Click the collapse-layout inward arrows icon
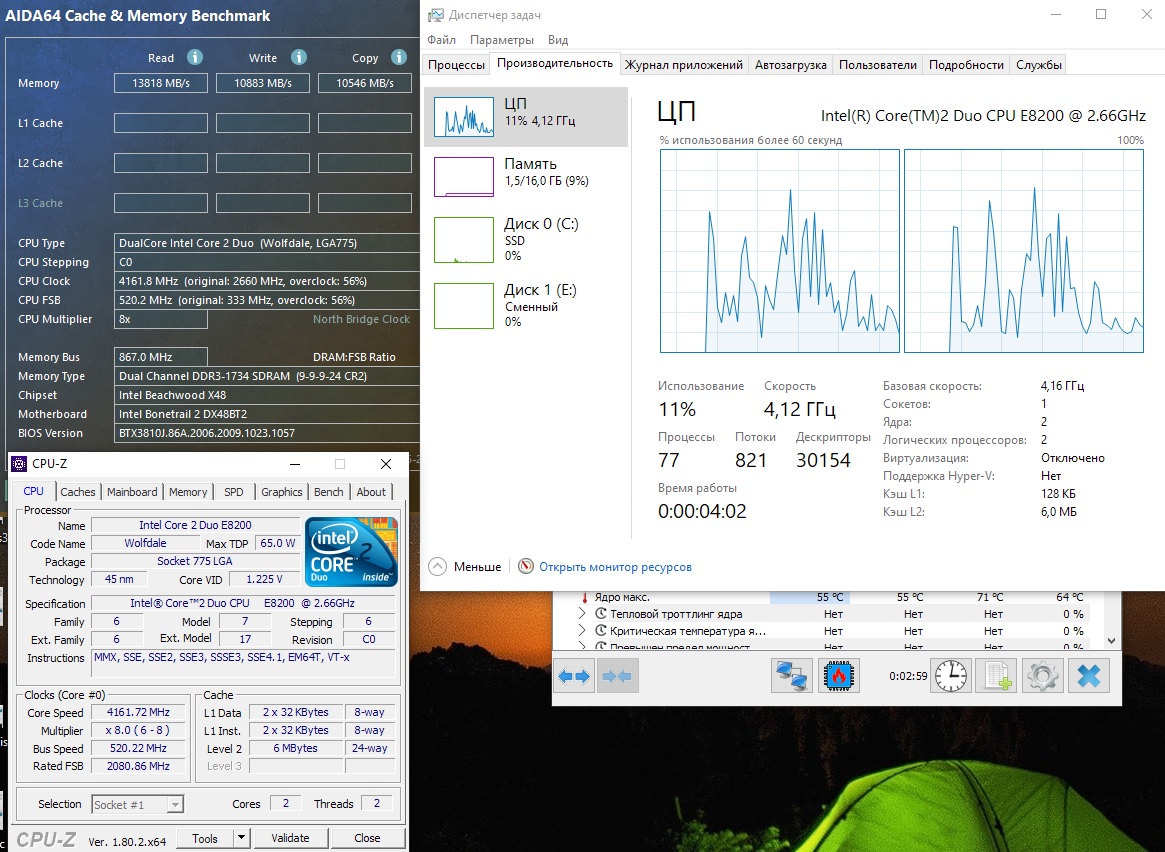 tap(617, 676)
